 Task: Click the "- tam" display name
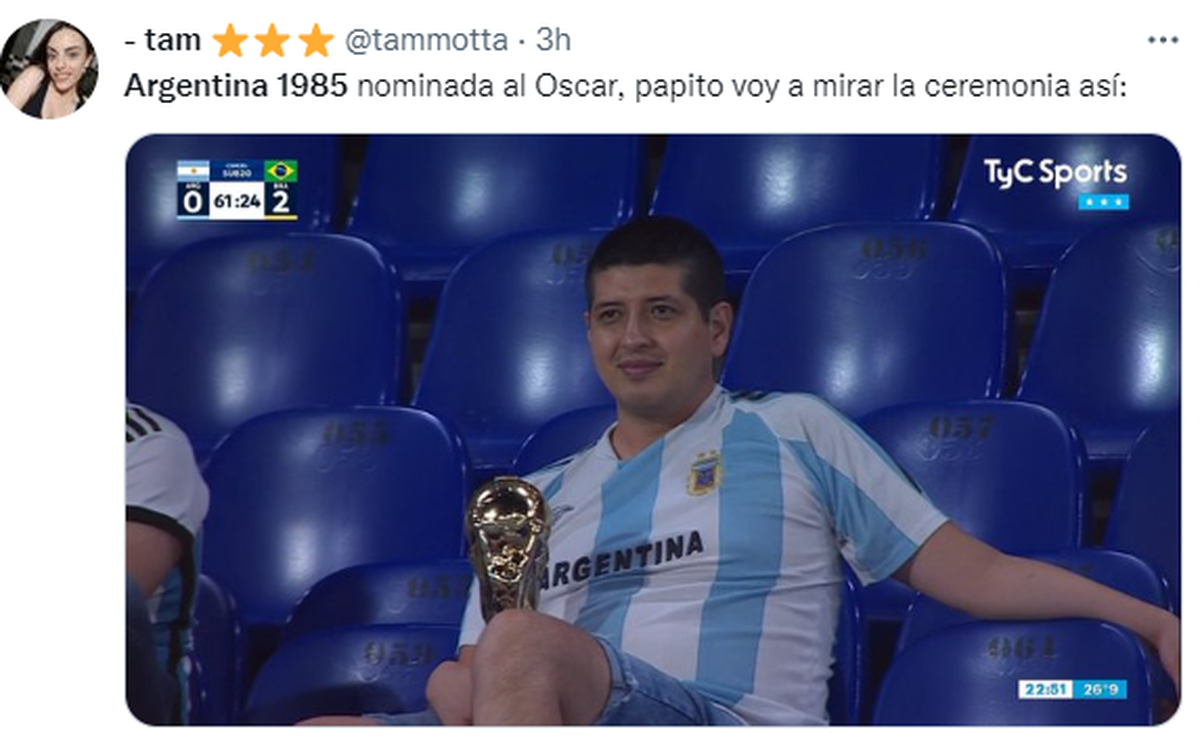click(163, 40)
